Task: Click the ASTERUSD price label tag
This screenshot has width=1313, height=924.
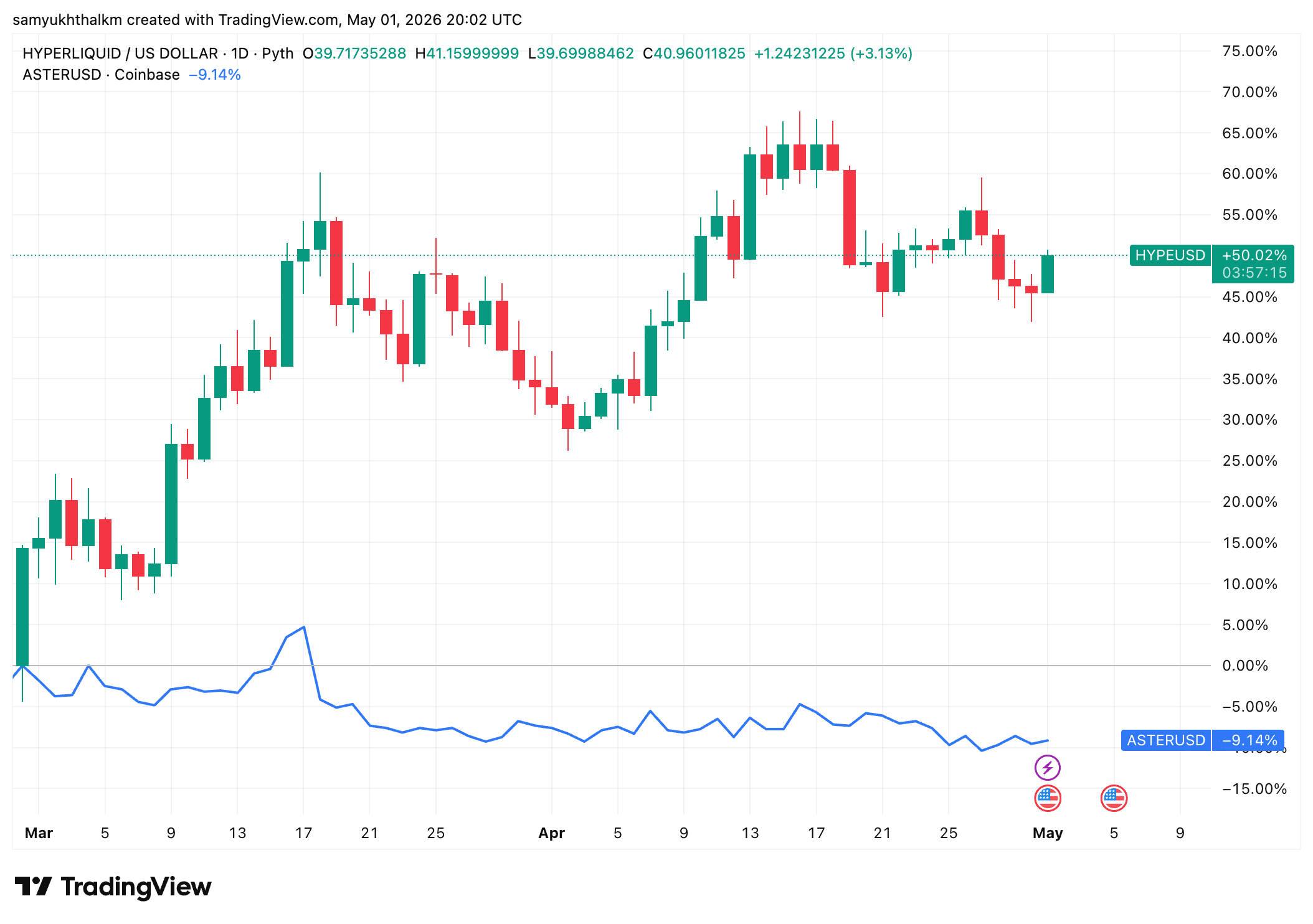Action: (1166, 740)
